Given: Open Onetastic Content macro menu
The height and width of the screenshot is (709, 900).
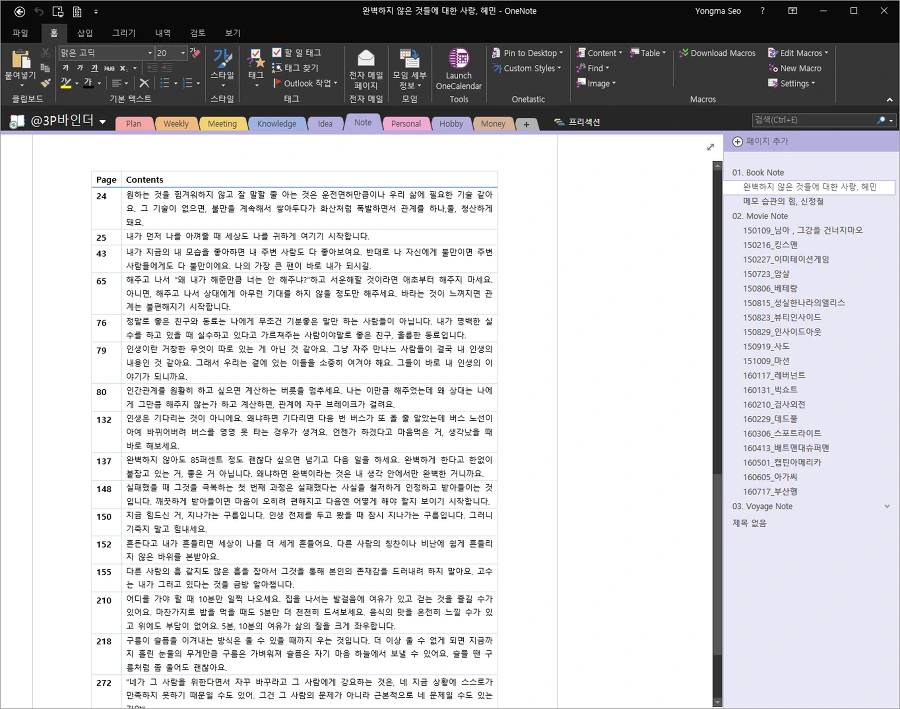Looking at the screenshot, I should [x=599, y=53].
